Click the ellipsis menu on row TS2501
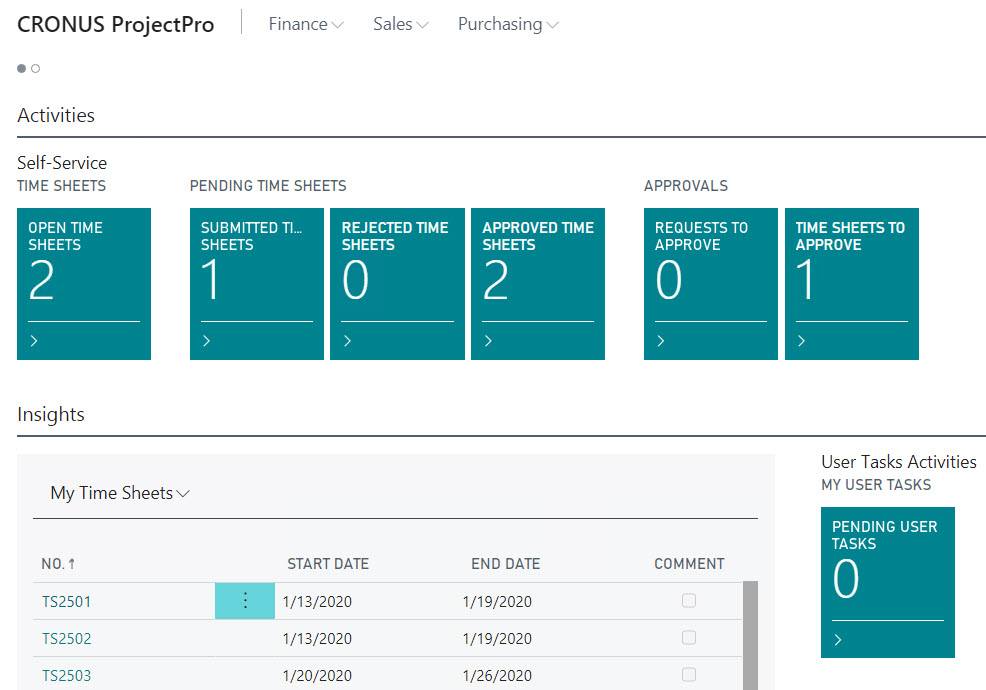Image resolution: width=986 pixels, height=690 pixels. click(244, 600)
